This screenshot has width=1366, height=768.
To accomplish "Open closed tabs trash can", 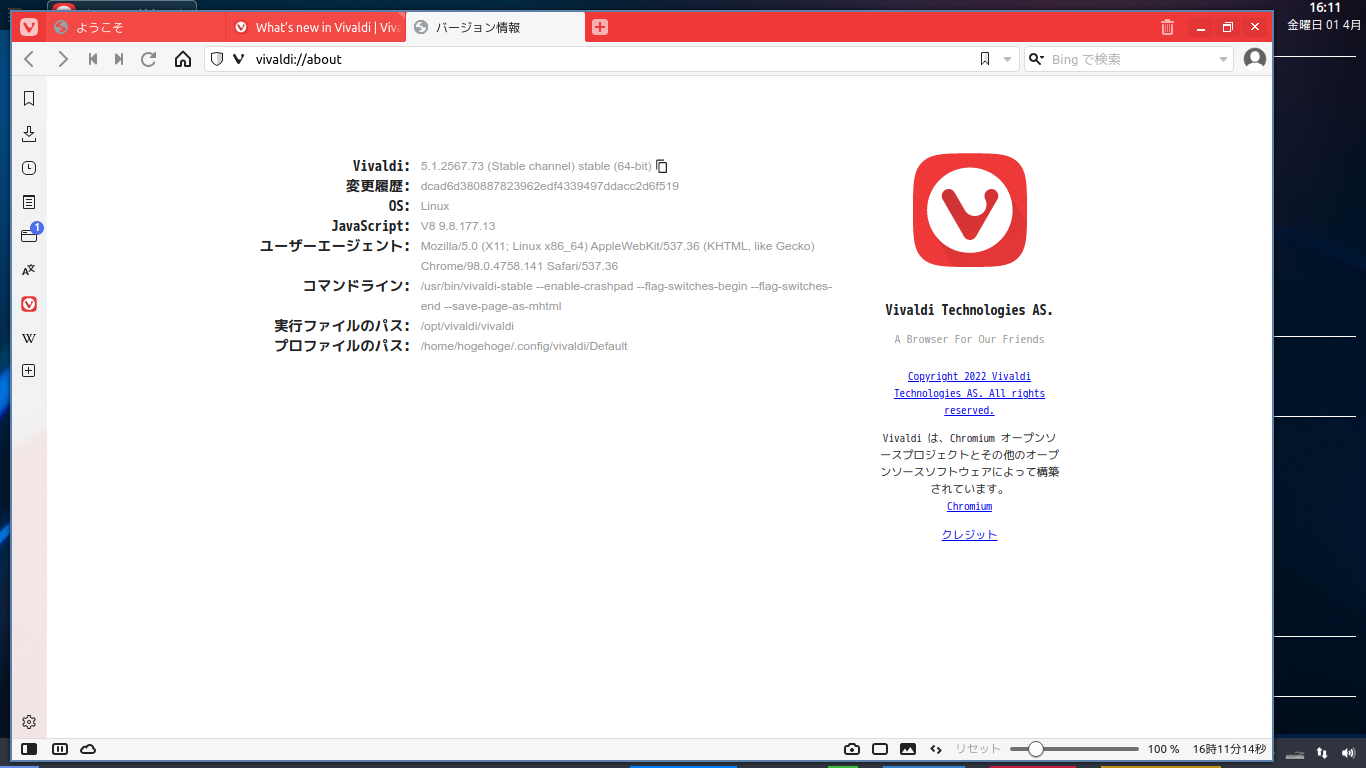I will 1167,27.
